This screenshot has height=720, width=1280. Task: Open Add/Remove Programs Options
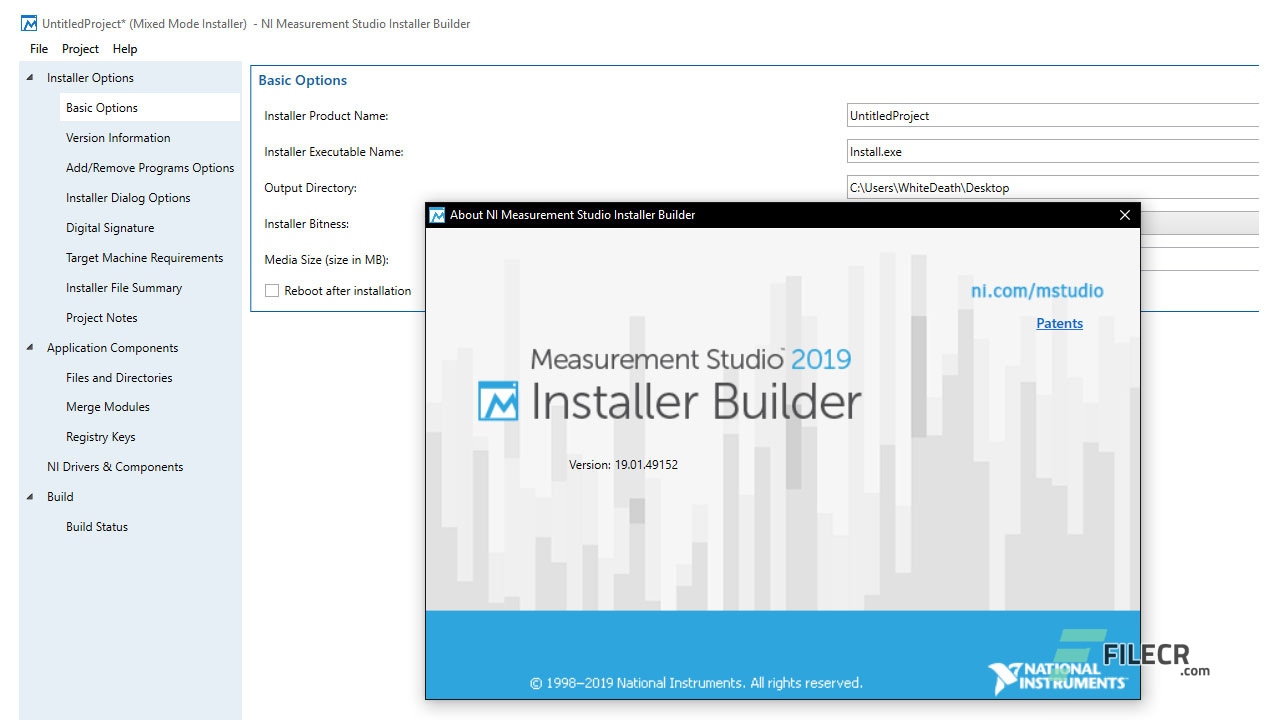tap(150, 168)
